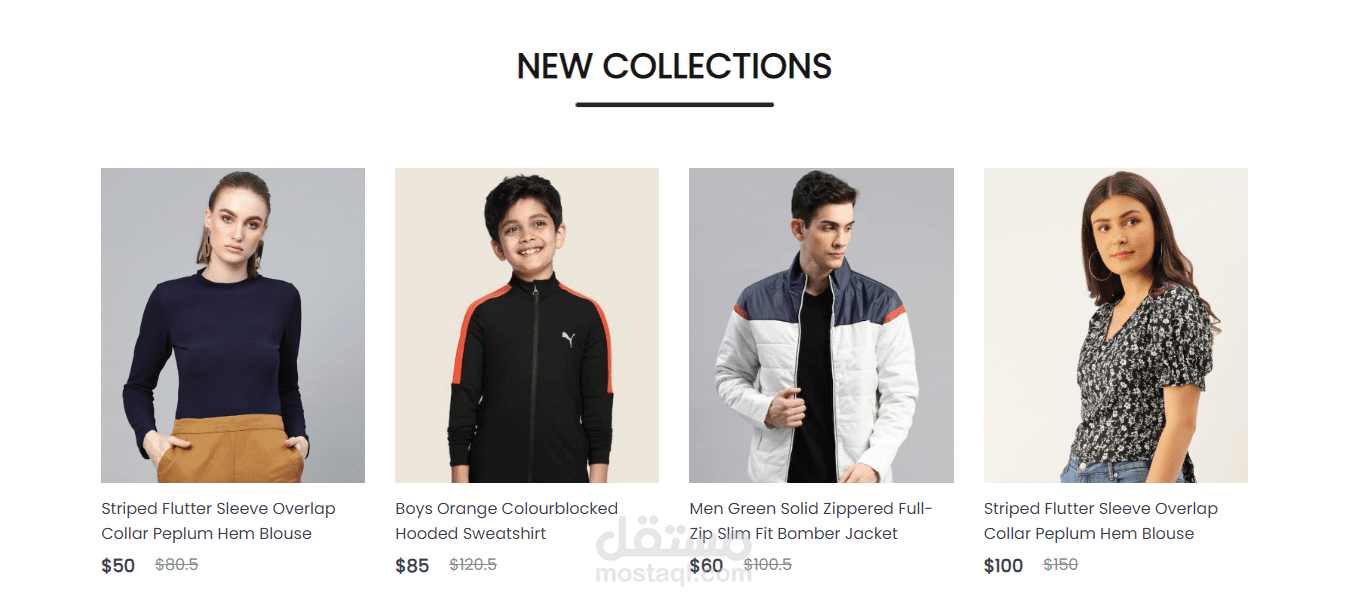Click the $60 current price
The height and width of the screenshot is (599, 1348).
tap(706, 566)
